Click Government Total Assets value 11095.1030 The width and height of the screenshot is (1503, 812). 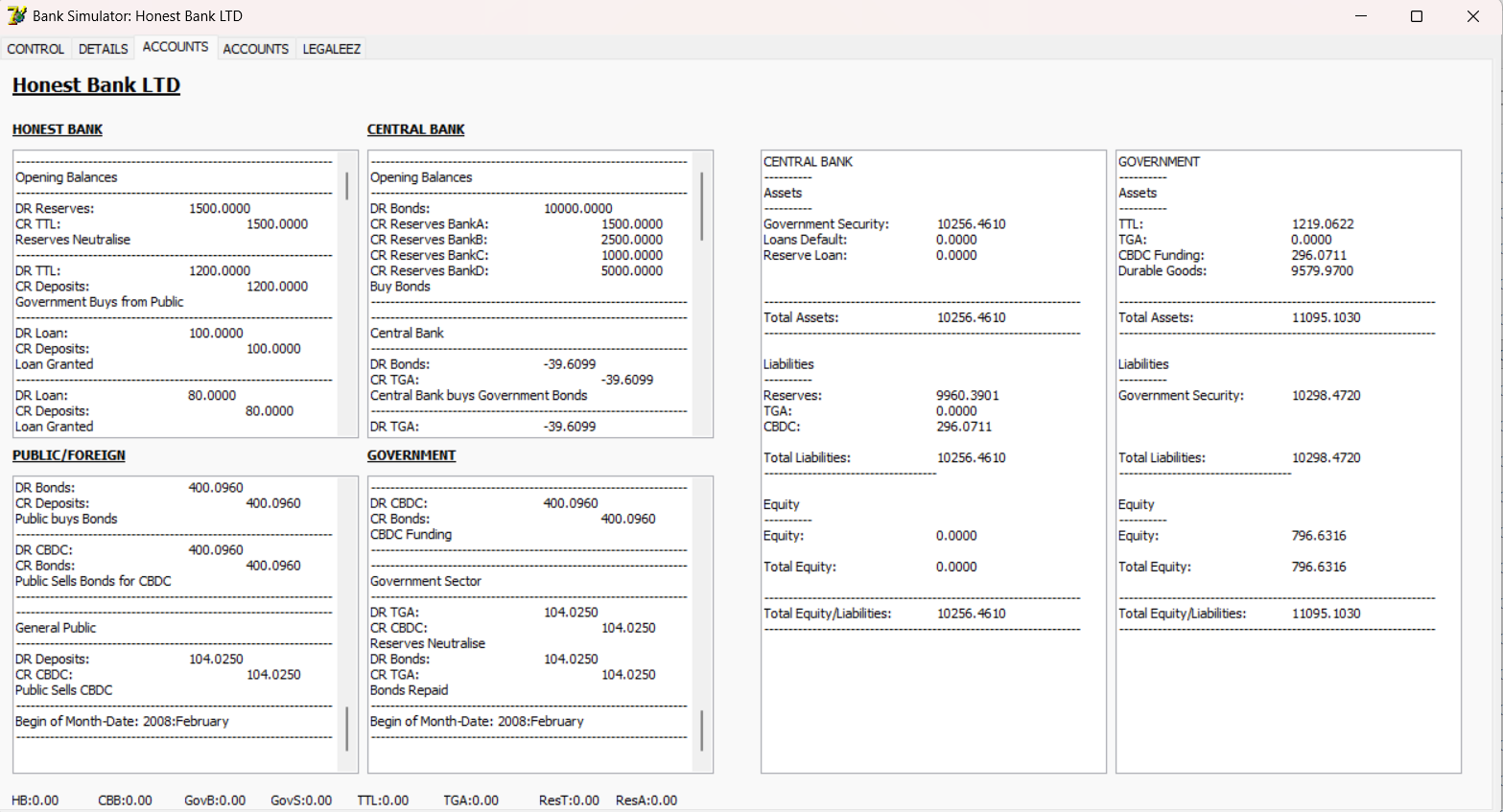coord(1327,317)
